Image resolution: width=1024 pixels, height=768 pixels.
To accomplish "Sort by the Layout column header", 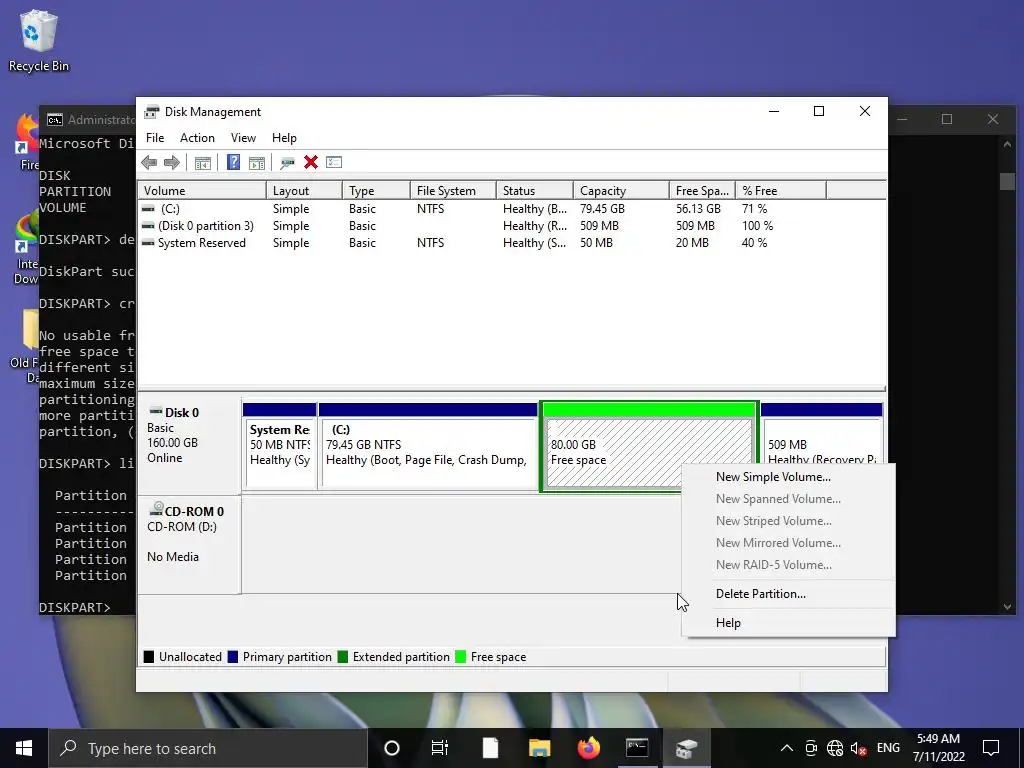I will [x=304, y=191].
